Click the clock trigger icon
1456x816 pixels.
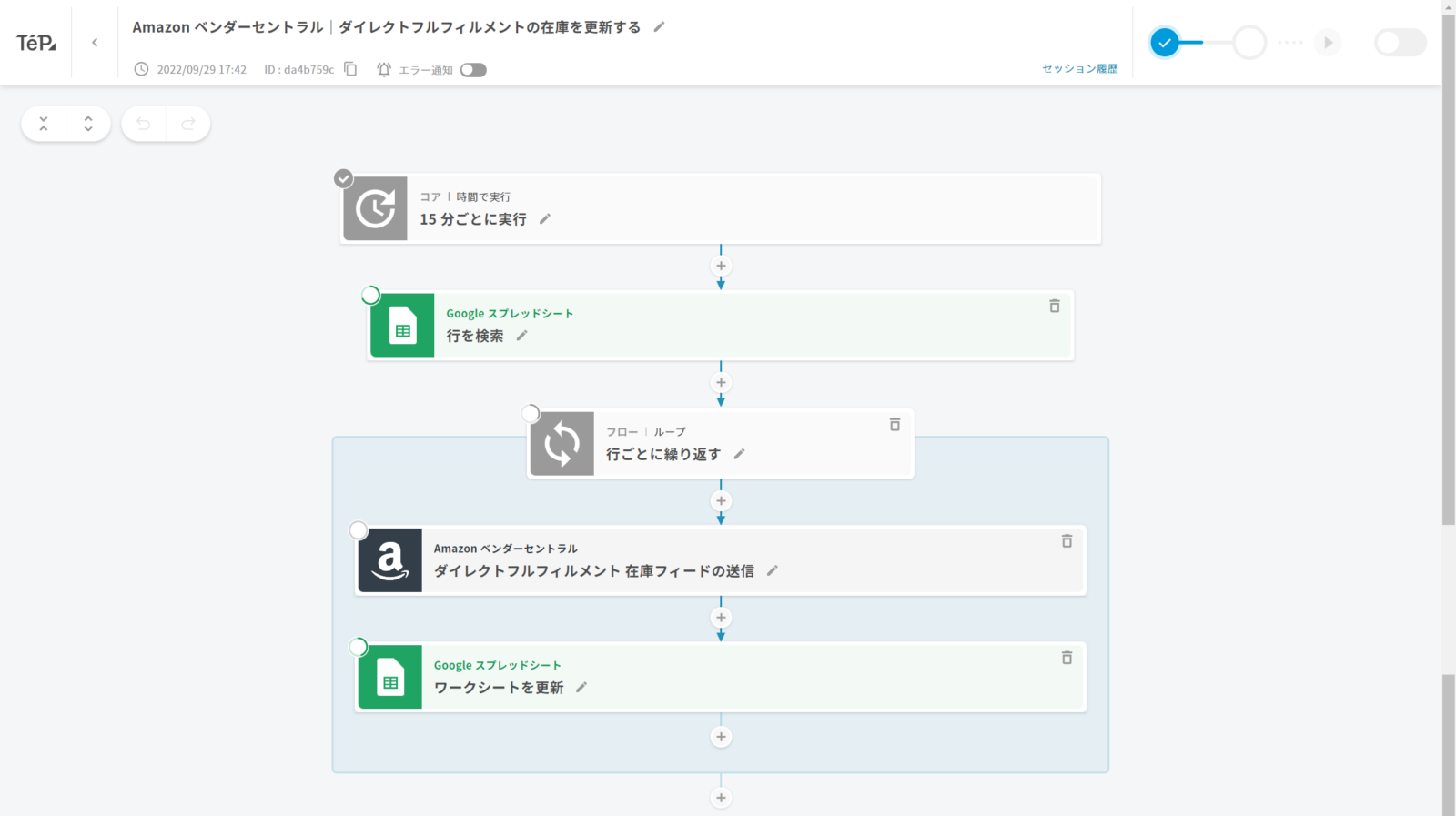375,208
